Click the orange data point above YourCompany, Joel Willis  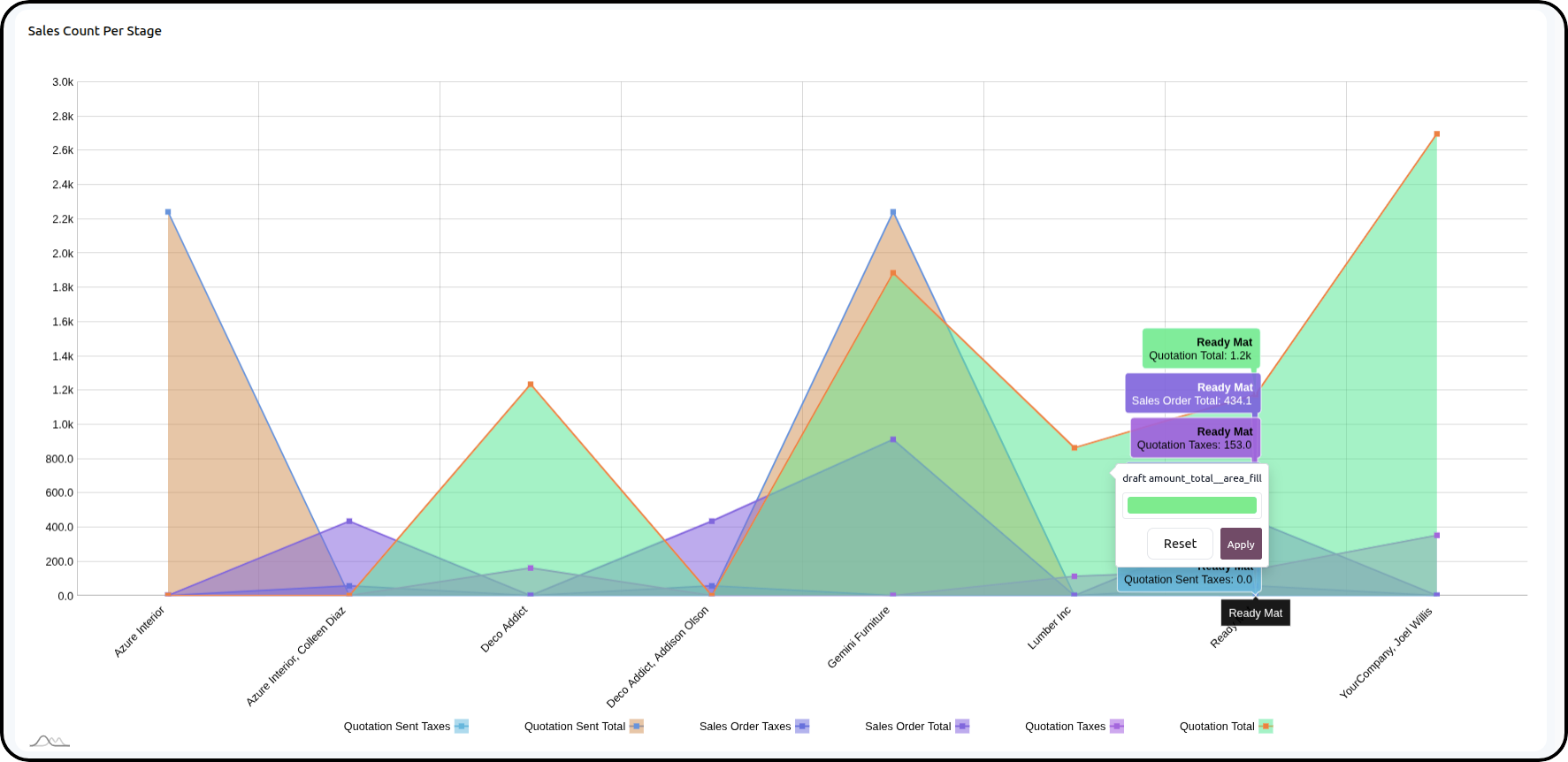tap(1436, 134)
